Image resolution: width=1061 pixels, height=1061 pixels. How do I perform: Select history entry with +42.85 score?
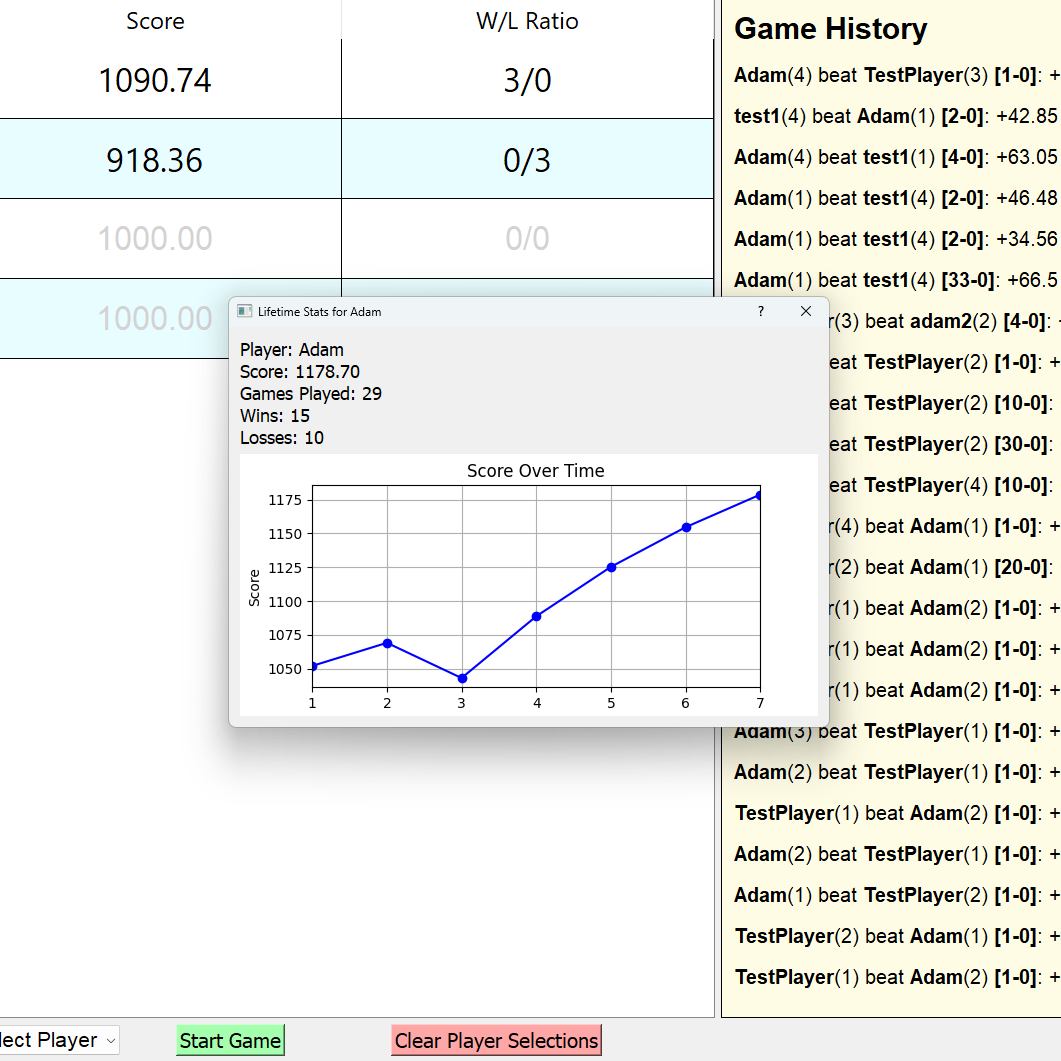click(895, 116)
